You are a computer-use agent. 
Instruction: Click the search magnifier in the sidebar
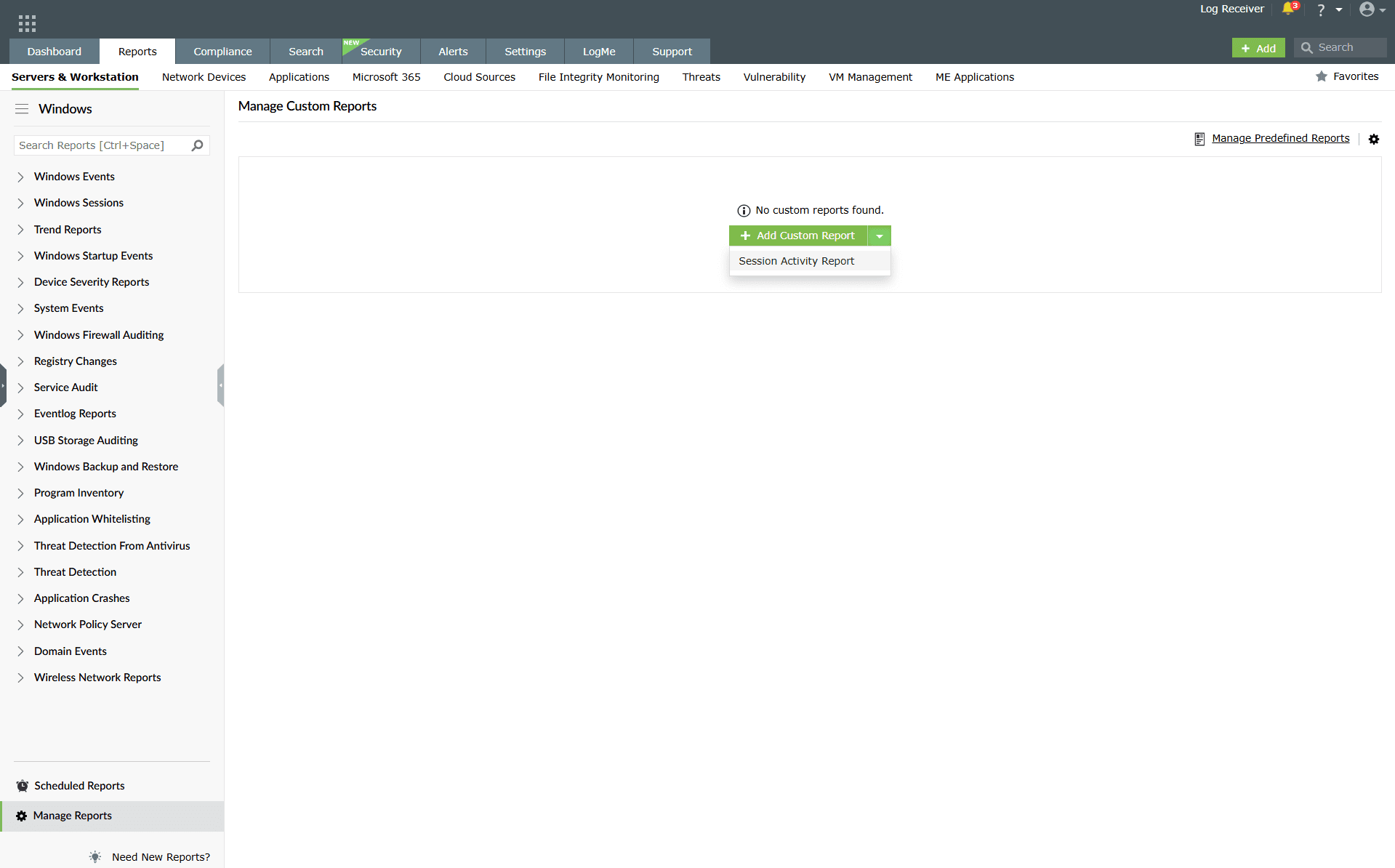196,145
